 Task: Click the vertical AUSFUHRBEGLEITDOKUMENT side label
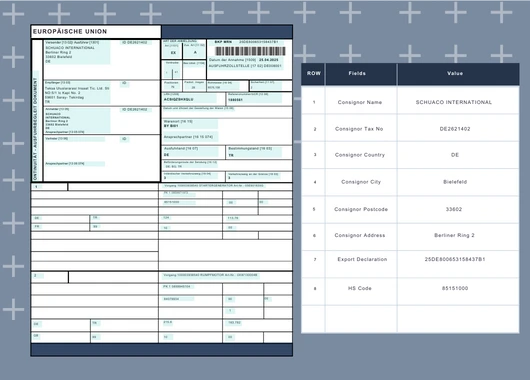click(35, 128)
